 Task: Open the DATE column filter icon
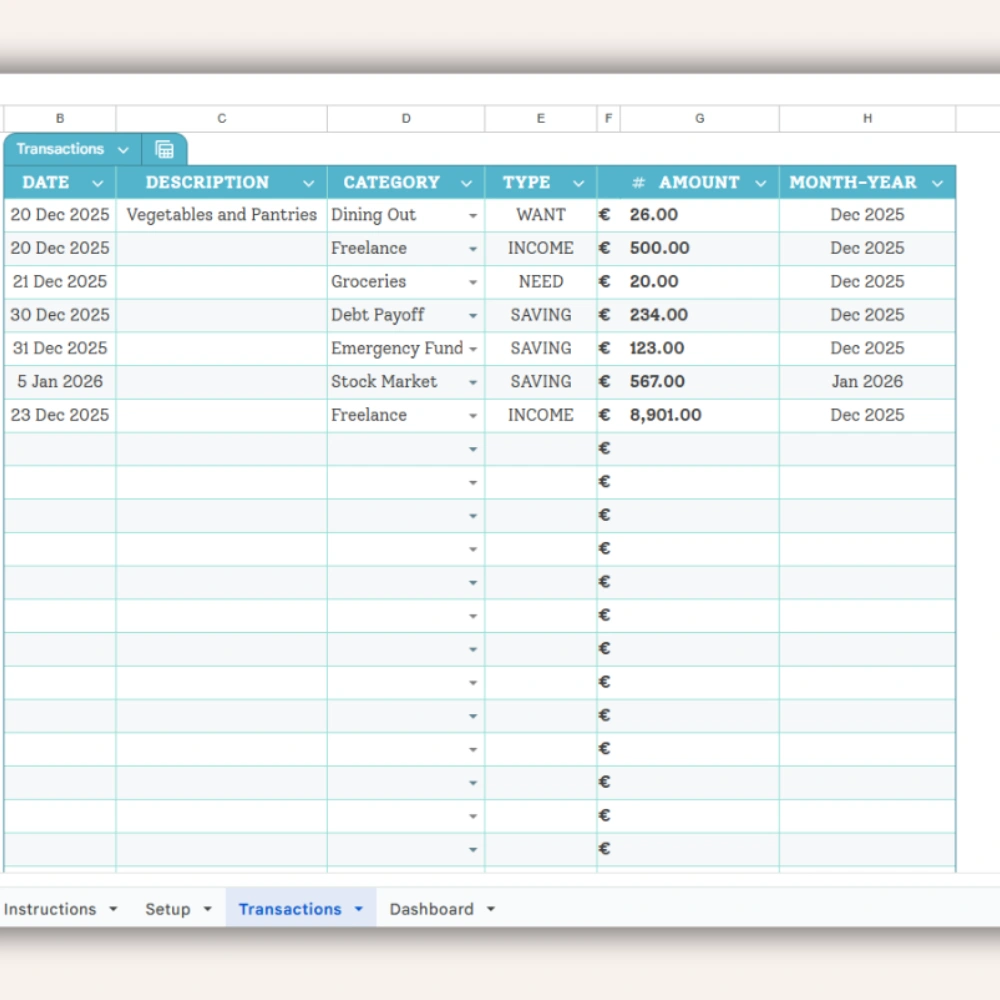(x=97, y=182)
